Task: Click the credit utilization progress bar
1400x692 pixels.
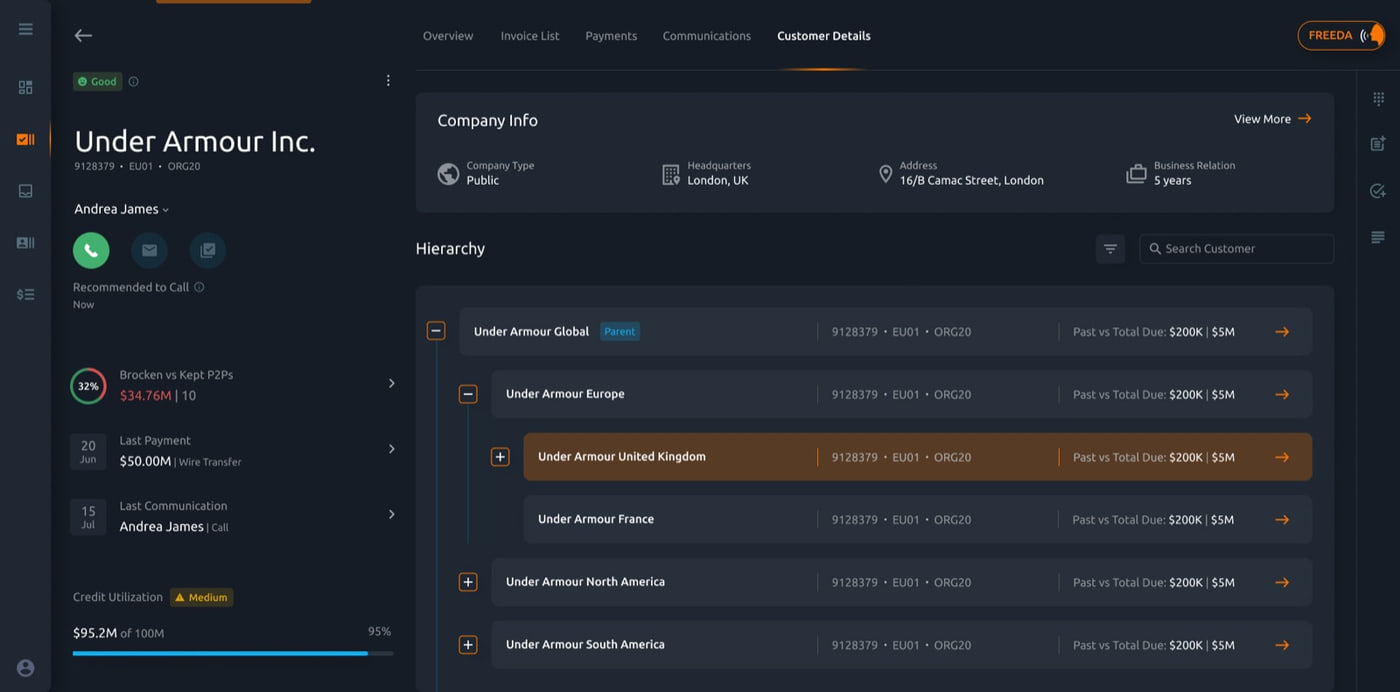Action: (233, 653)
